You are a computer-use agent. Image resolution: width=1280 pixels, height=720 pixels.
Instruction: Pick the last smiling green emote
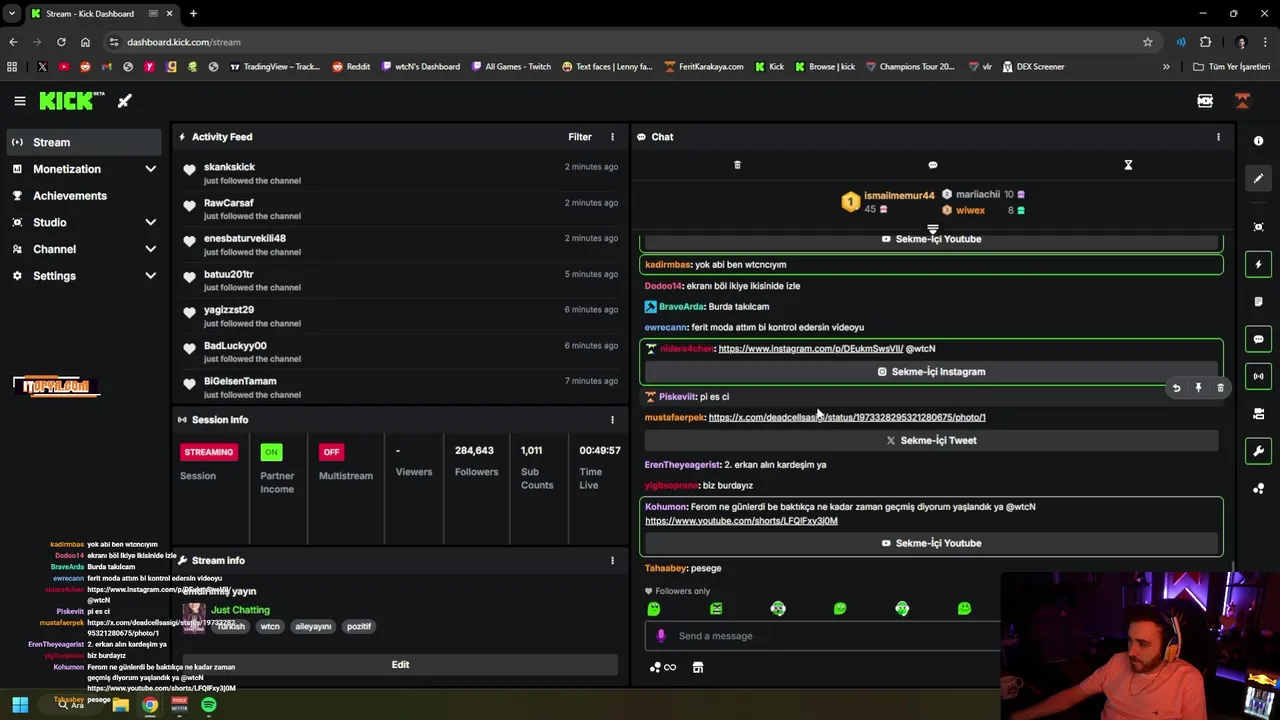click(x=964, y=608)
